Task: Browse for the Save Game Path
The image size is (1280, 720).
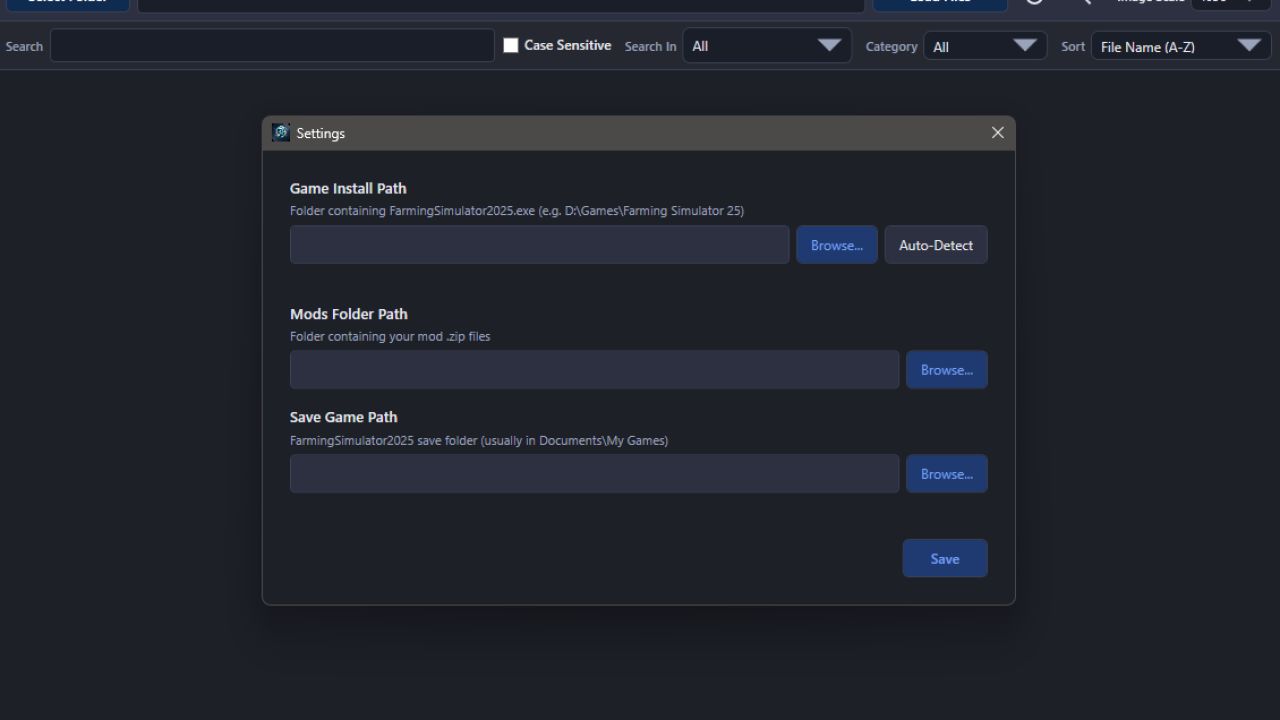Action: tap(946, 473)
